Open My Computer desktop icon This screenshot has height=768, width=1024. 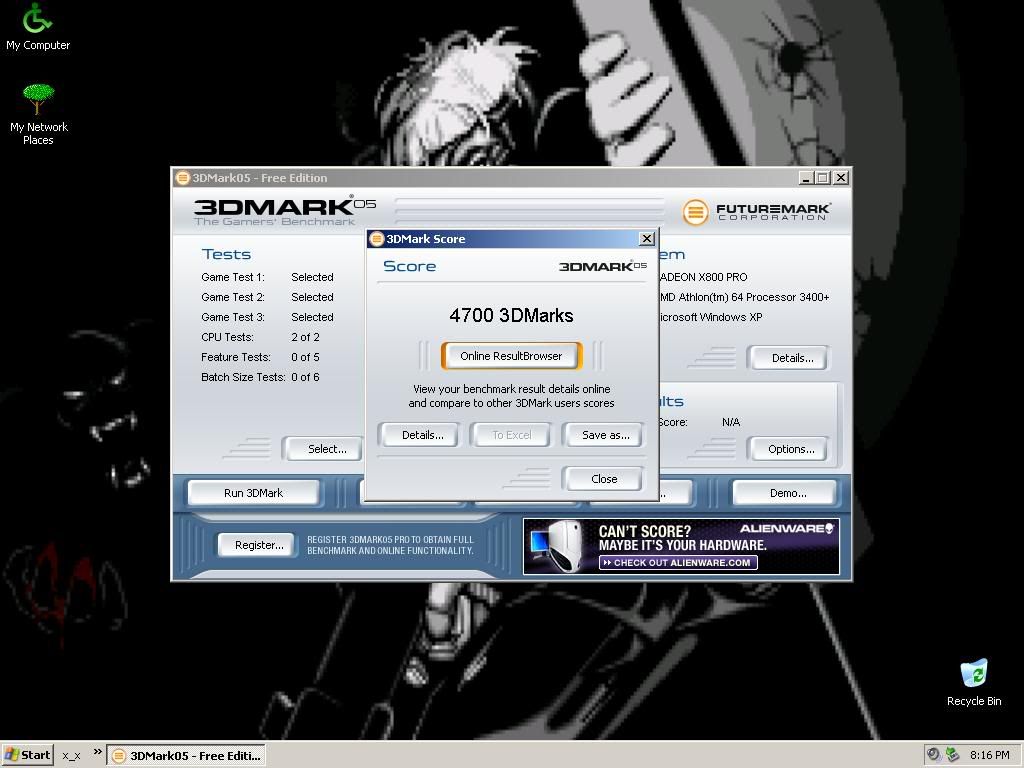coord(37,27)
